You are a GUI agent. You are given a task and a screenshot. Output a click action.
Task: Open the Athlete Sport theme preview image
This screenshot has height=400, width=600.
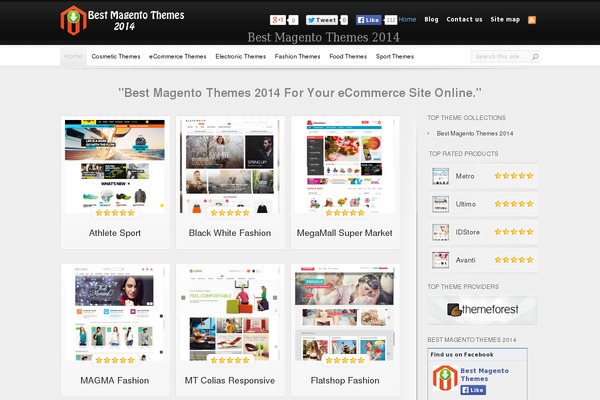pos(115,165)
